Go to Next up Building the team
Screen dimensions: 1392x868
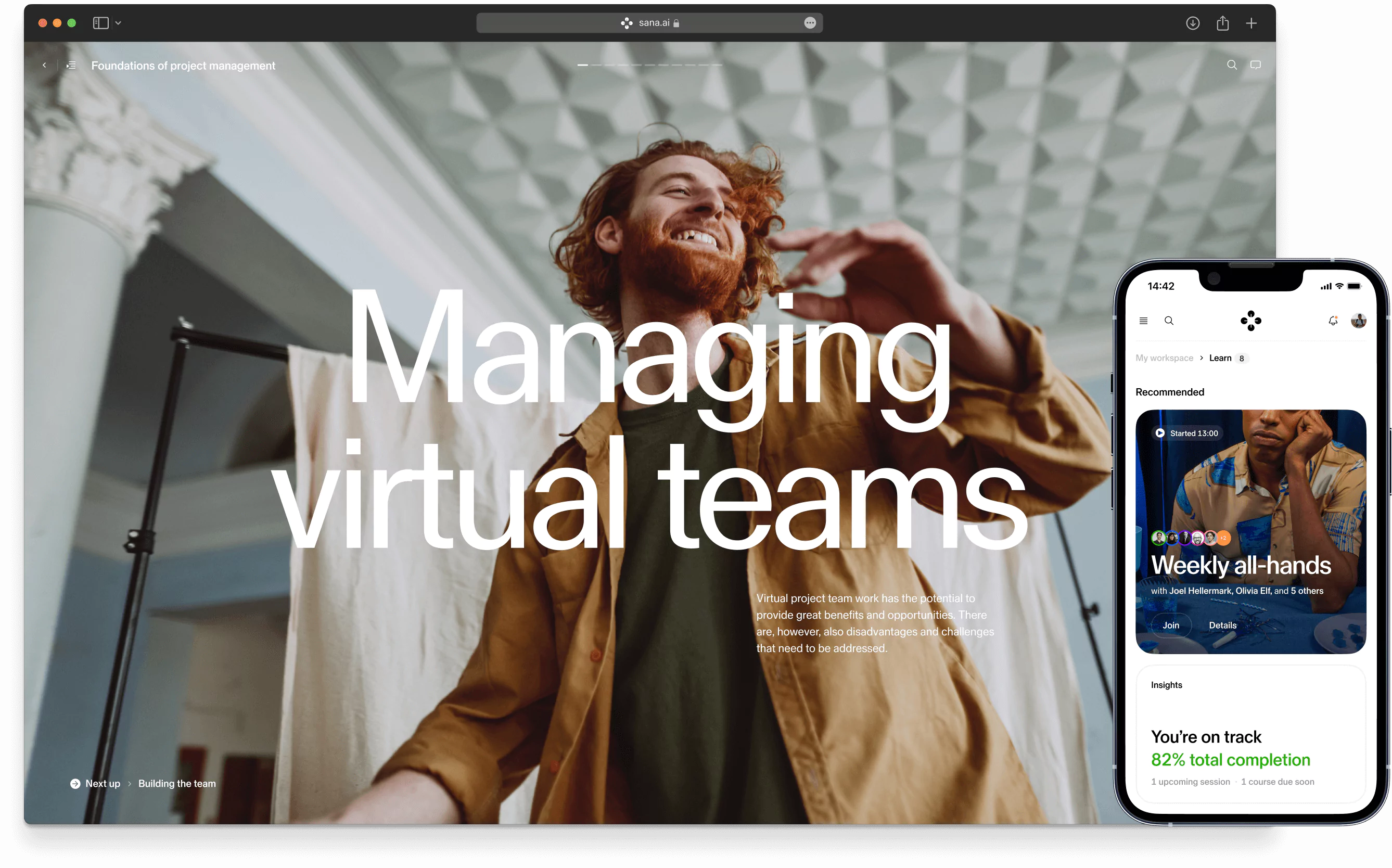(177, 784)
